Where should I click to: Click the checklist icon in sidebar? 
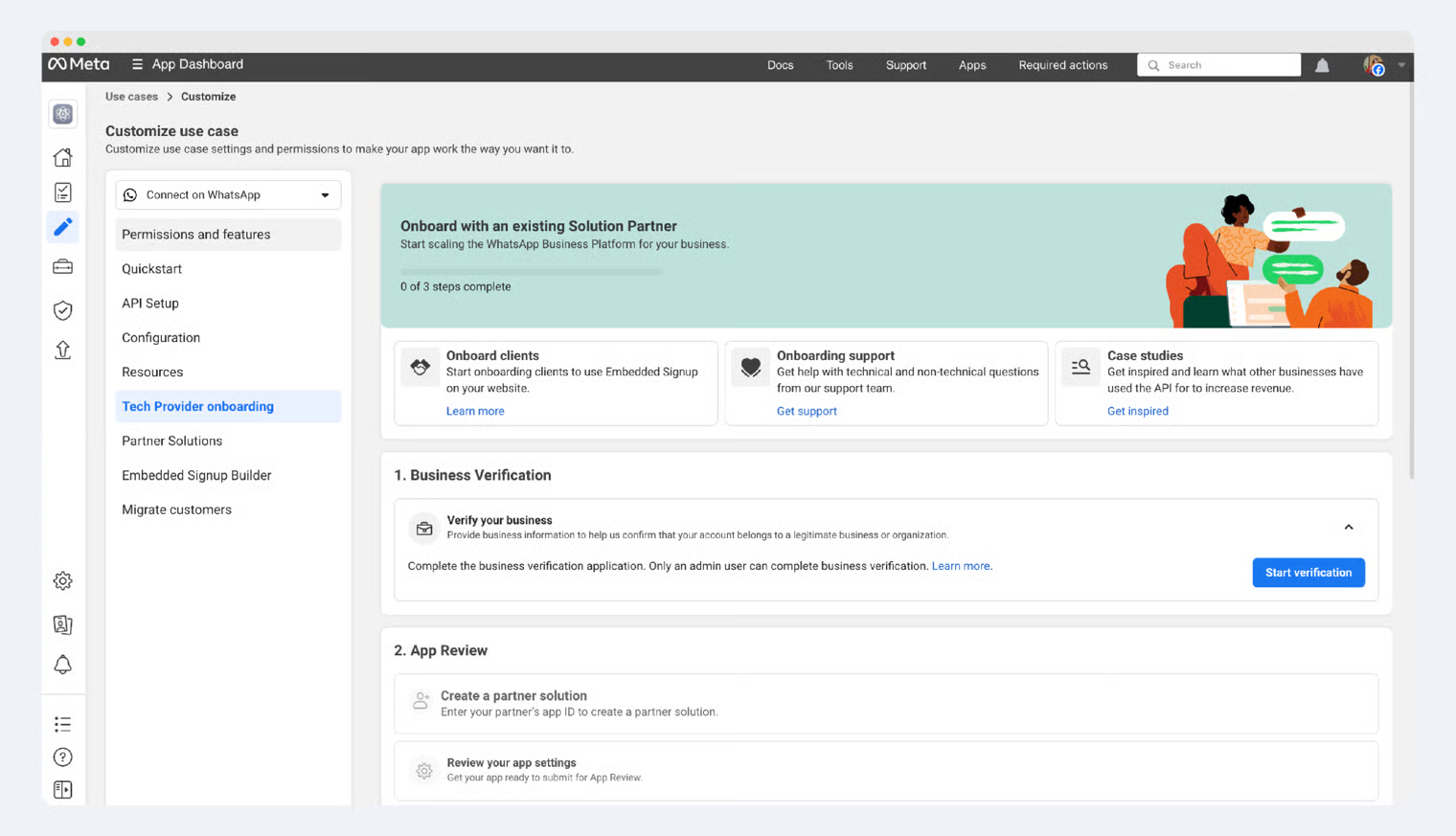coord(63,192)
